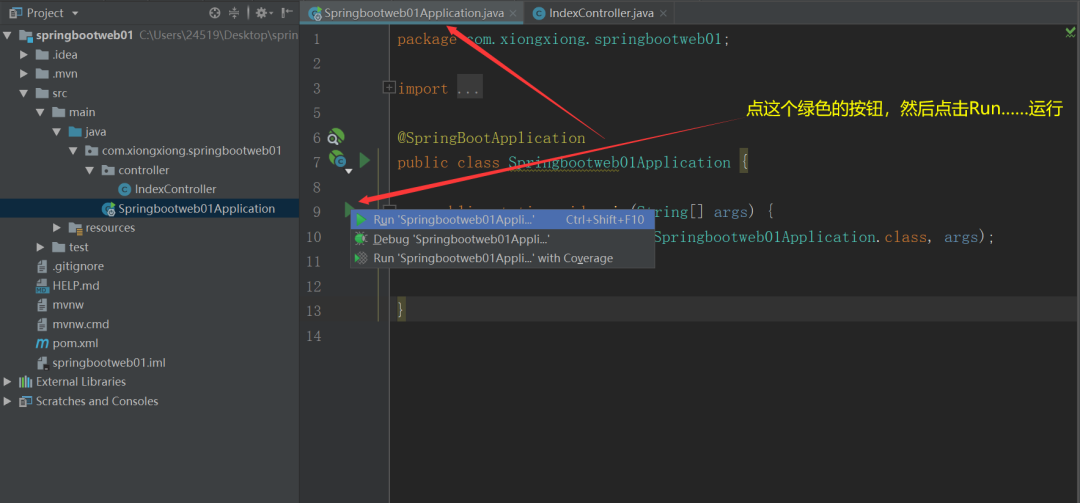
Task: Click the Spring bean search gutter icon on line 6
Action: pos(335,136)
